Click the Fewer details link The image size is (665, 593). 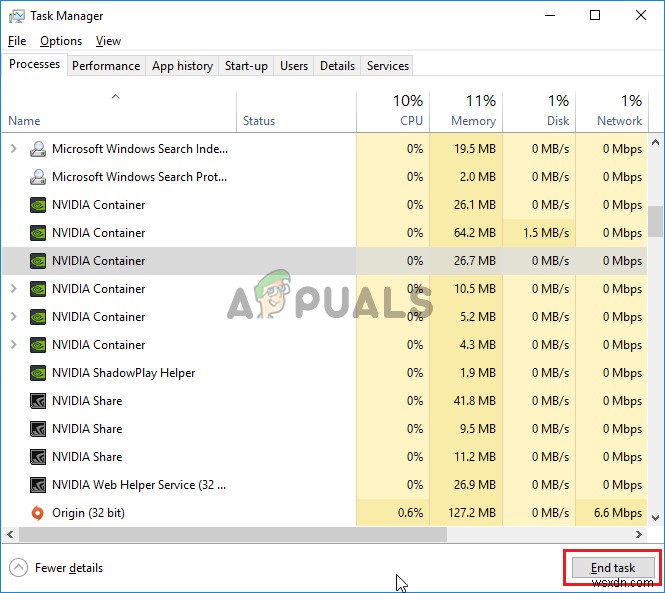(69, 568)
